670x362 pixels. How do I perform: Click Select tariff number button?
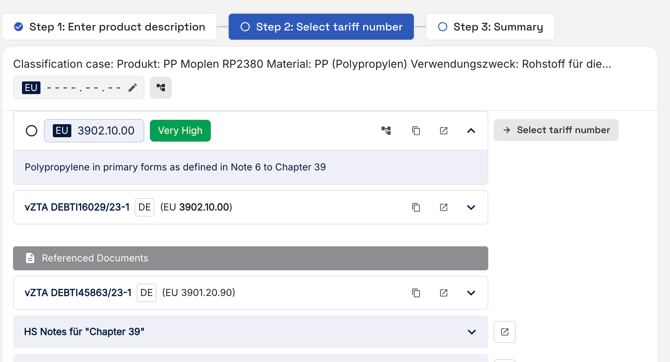(556, 130)
